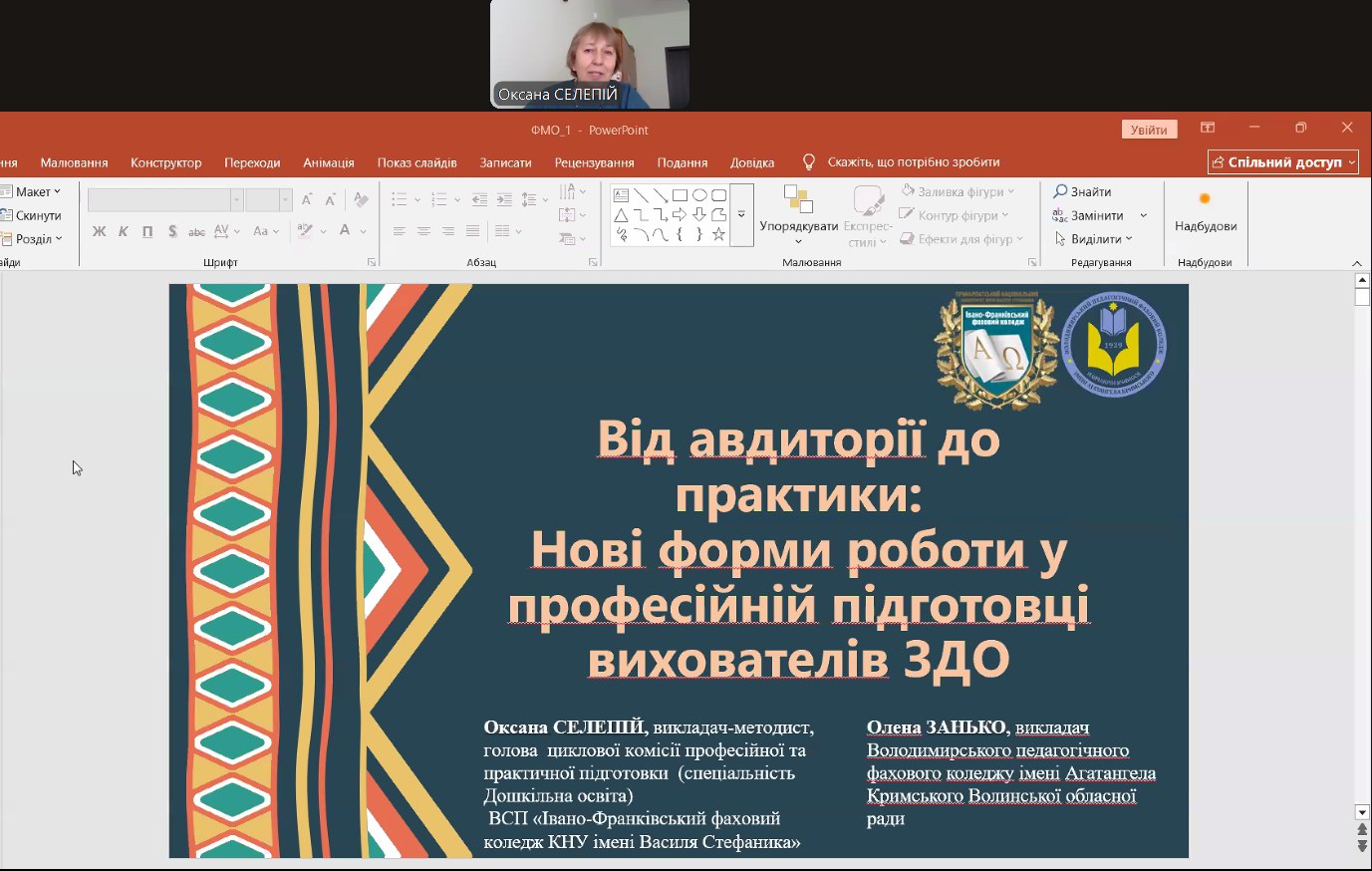
Task: Toggle bold Ж formatting
Action: (x=99, y=231)
